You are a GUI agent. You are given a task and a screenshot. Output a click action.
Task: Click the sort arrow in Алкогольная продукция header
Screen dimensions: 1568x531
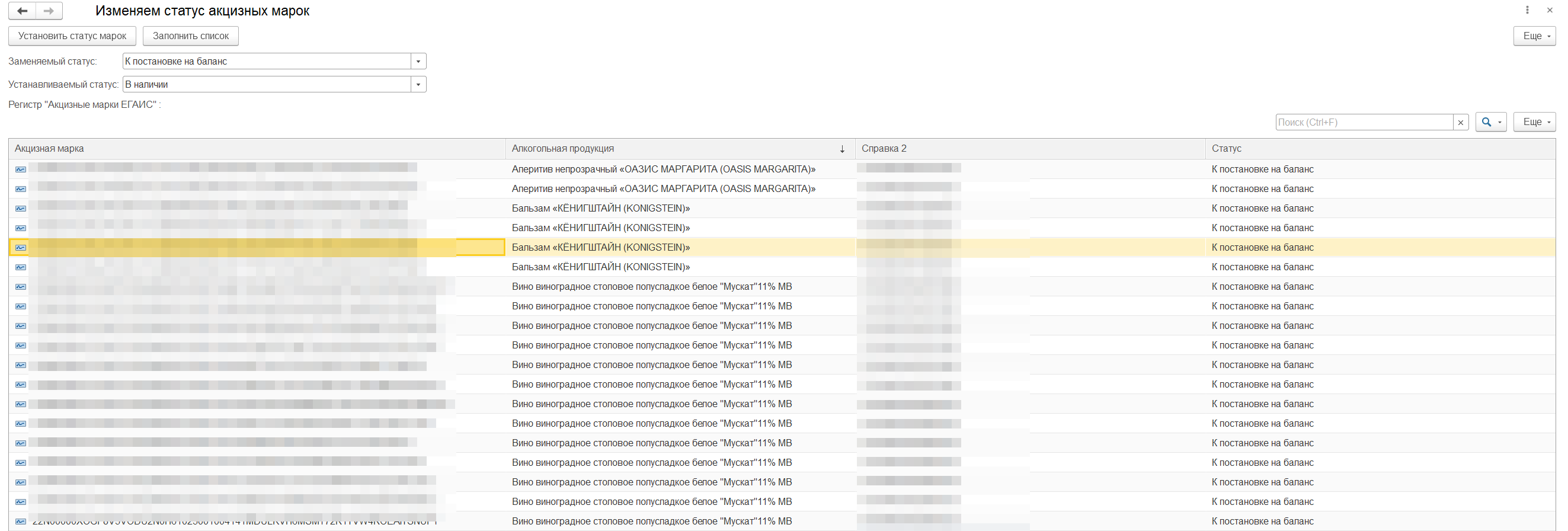point(843,149)
